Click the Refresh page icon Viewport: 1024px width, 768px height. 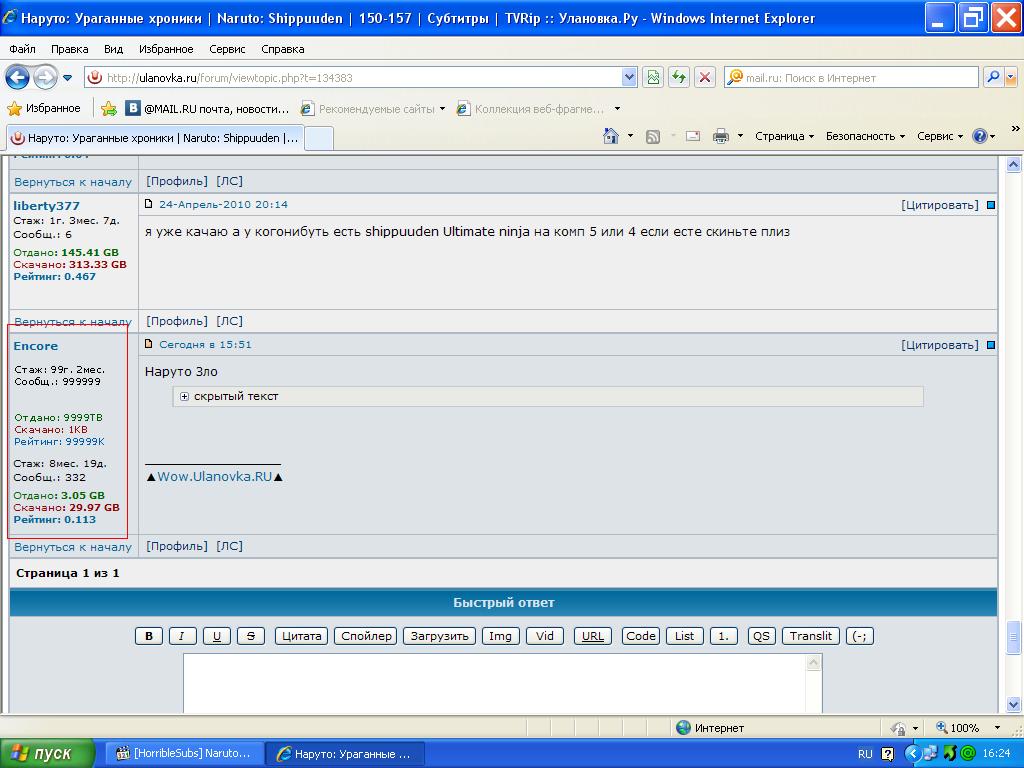[x=679, y=77]
